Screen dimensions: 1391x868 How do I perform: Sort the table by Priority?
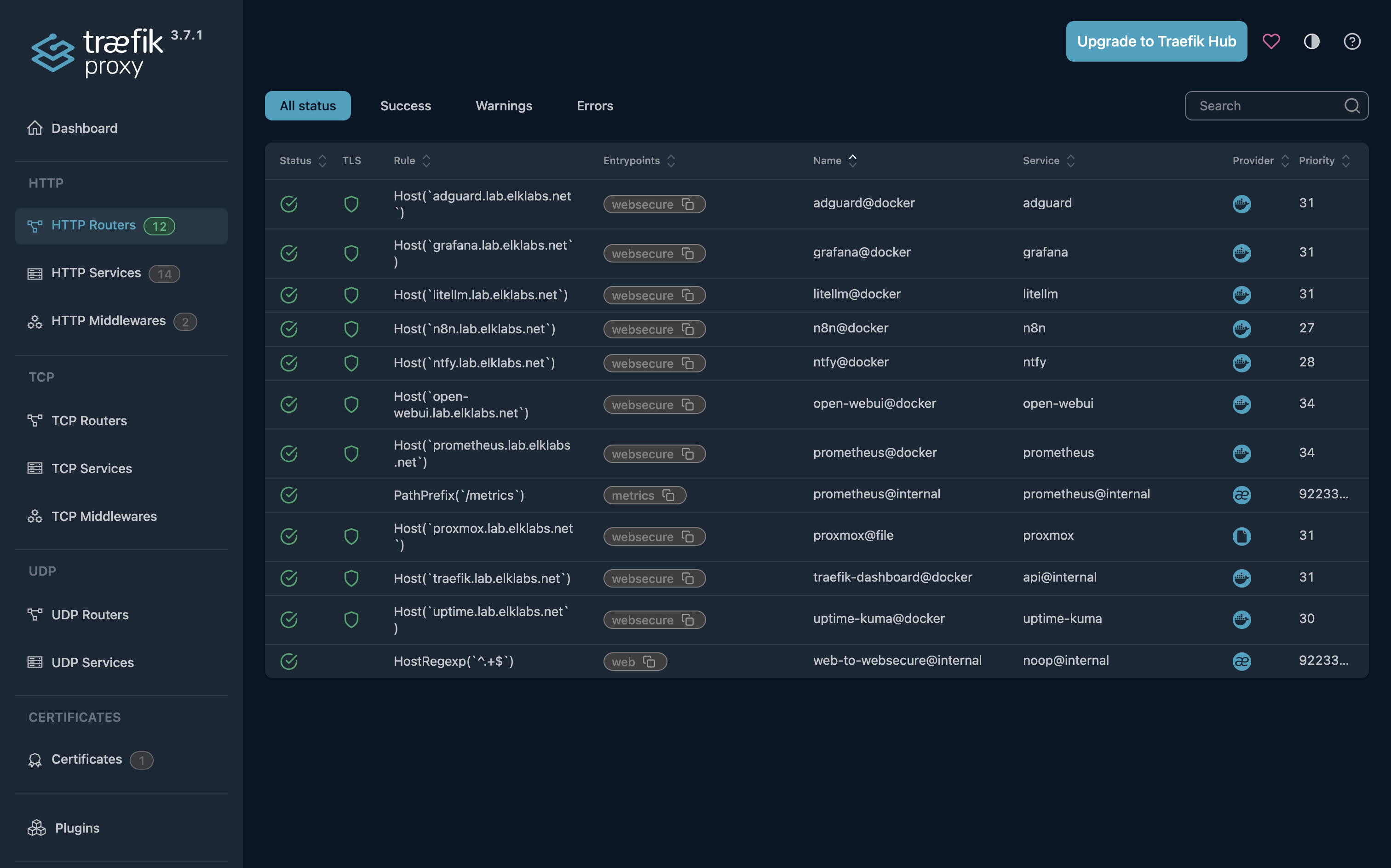click(1324, 161)
